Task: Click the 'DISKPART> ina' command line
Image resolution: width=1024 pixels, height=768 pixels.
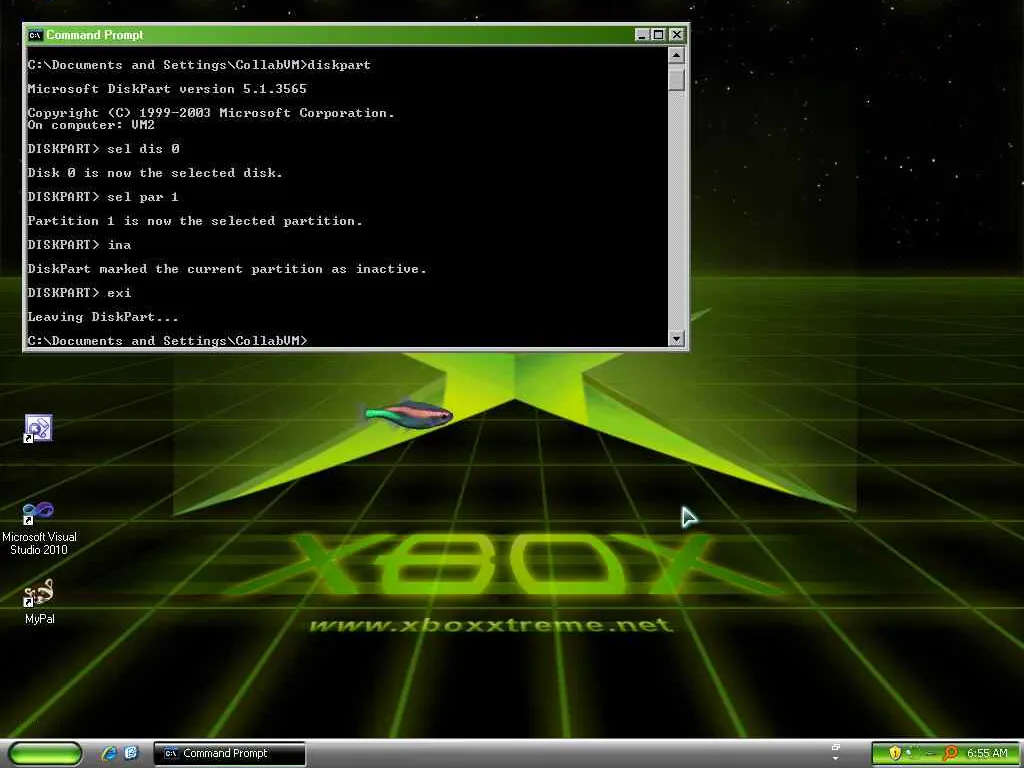Action: [x=79, y=245]
